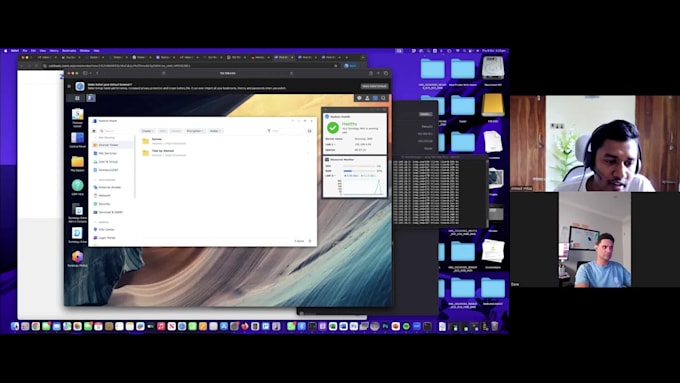Select Macintosh HD drive on Mac desktop
680x383 pixels.
[493, 70]
